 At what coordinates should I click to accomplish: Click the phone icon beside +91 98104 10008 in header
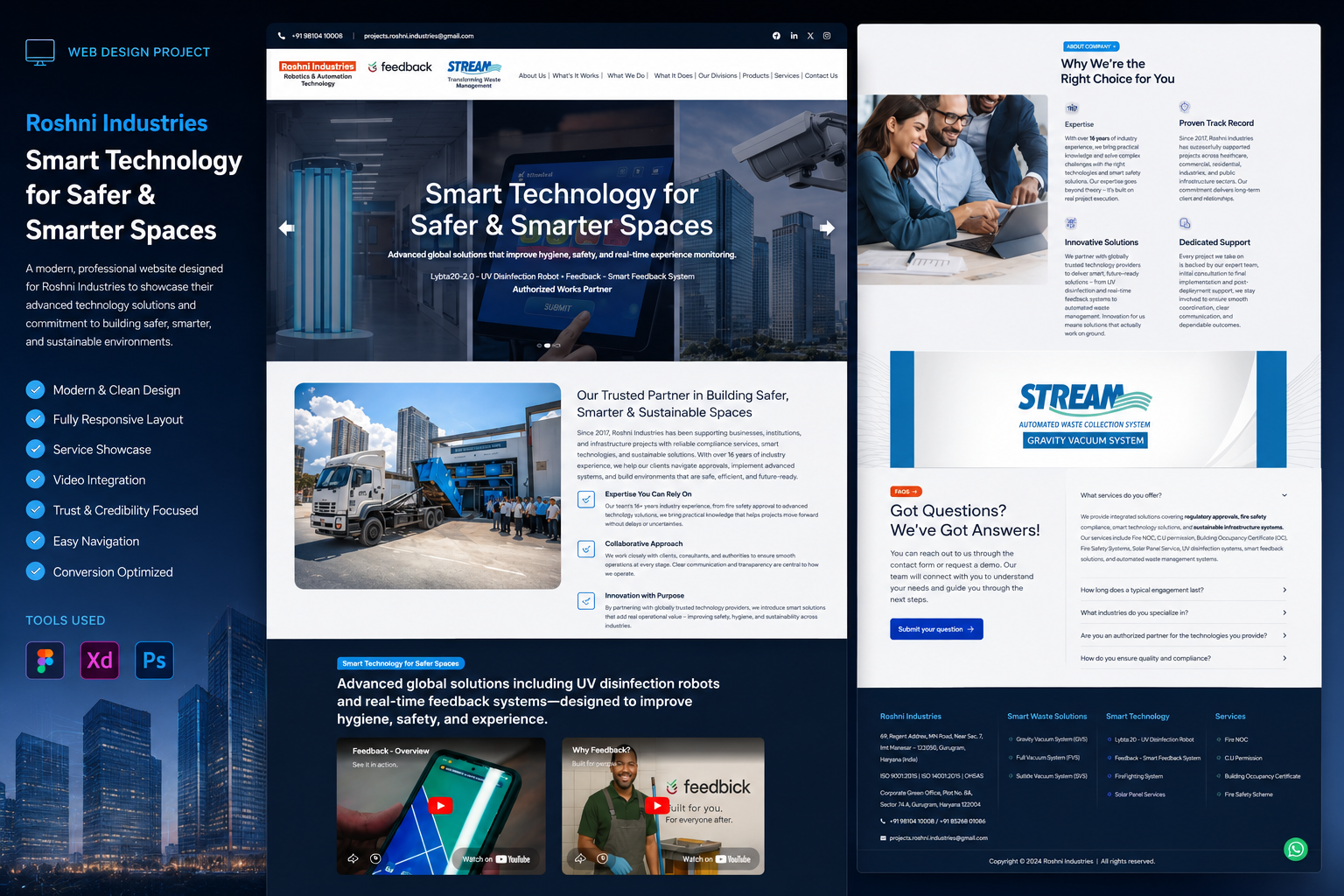click(281, 36)
